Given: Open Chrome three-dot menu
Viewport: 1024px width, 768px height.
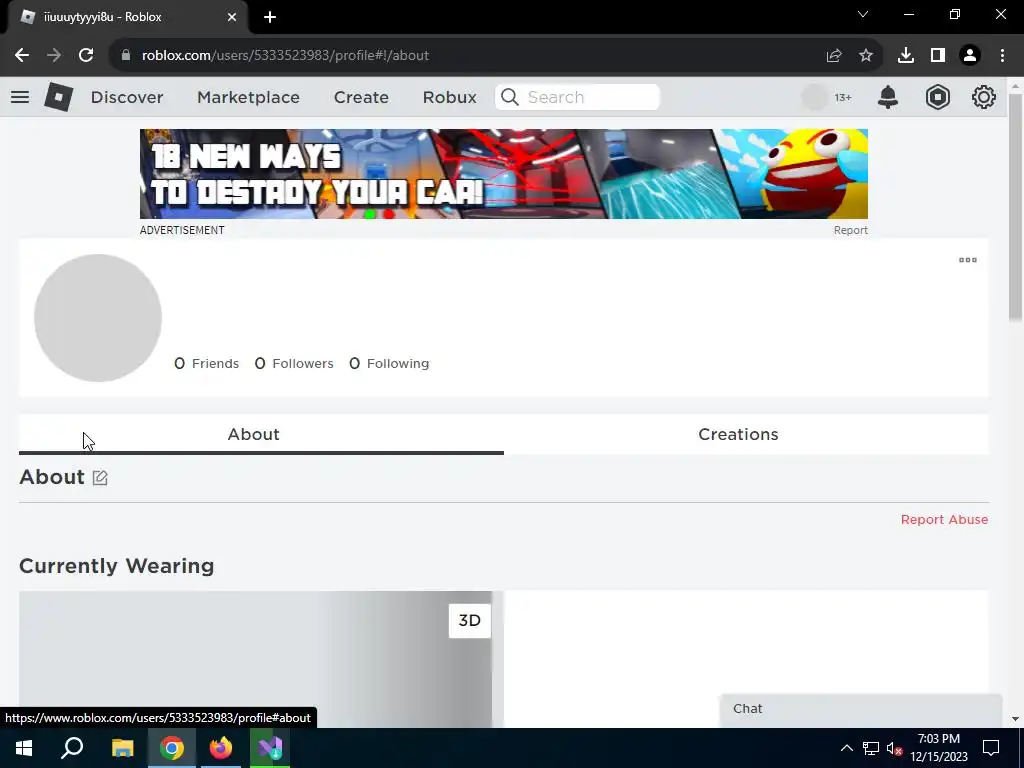Looking at the screenshot, I should point(1002,56).
